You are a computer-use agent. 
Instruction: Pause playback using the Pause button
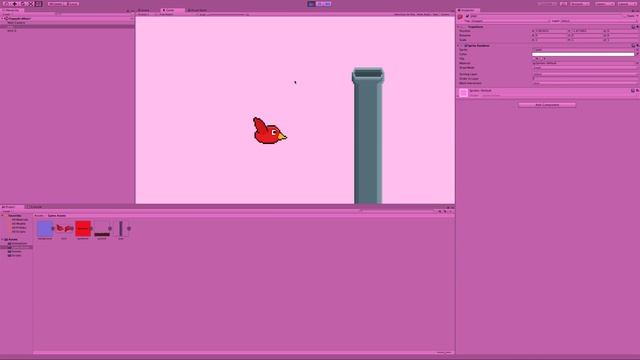320,4
